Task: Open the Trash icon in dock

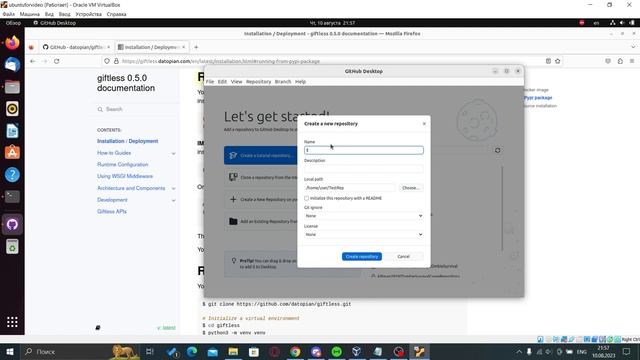Action: coord(12,247)
